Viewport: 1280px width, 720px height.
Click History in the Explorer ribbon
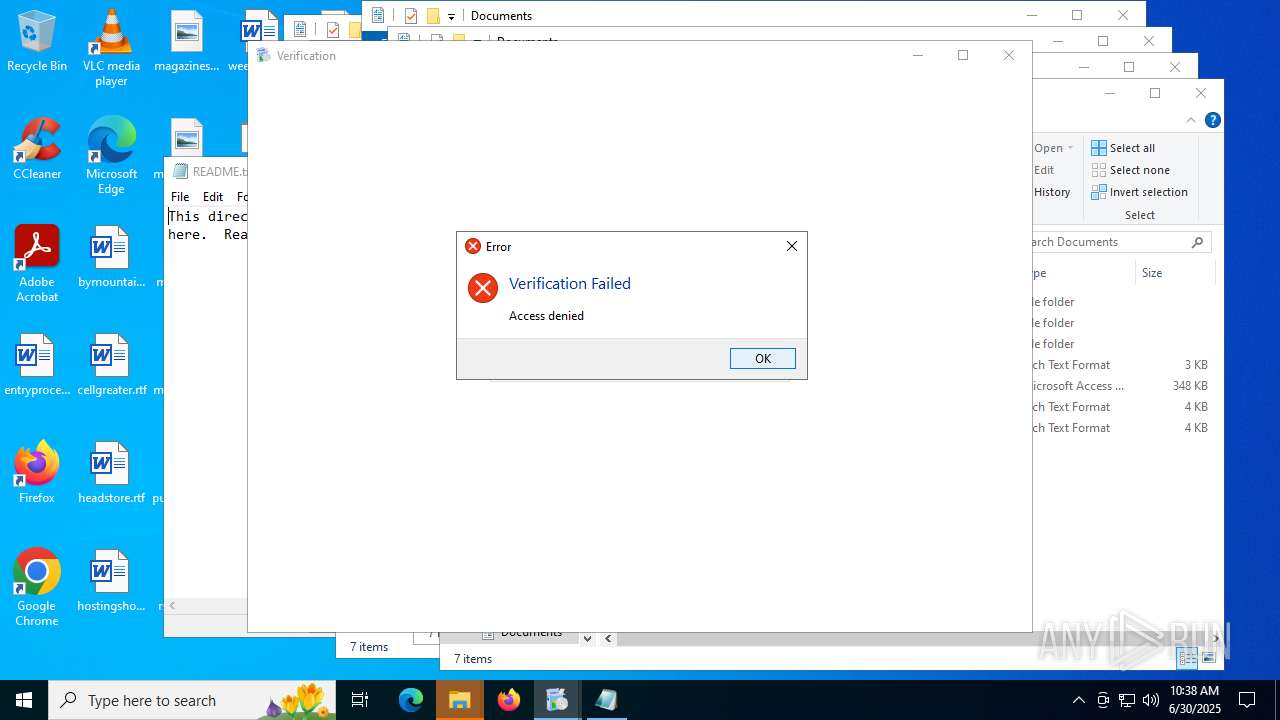tap(1052, 192)
